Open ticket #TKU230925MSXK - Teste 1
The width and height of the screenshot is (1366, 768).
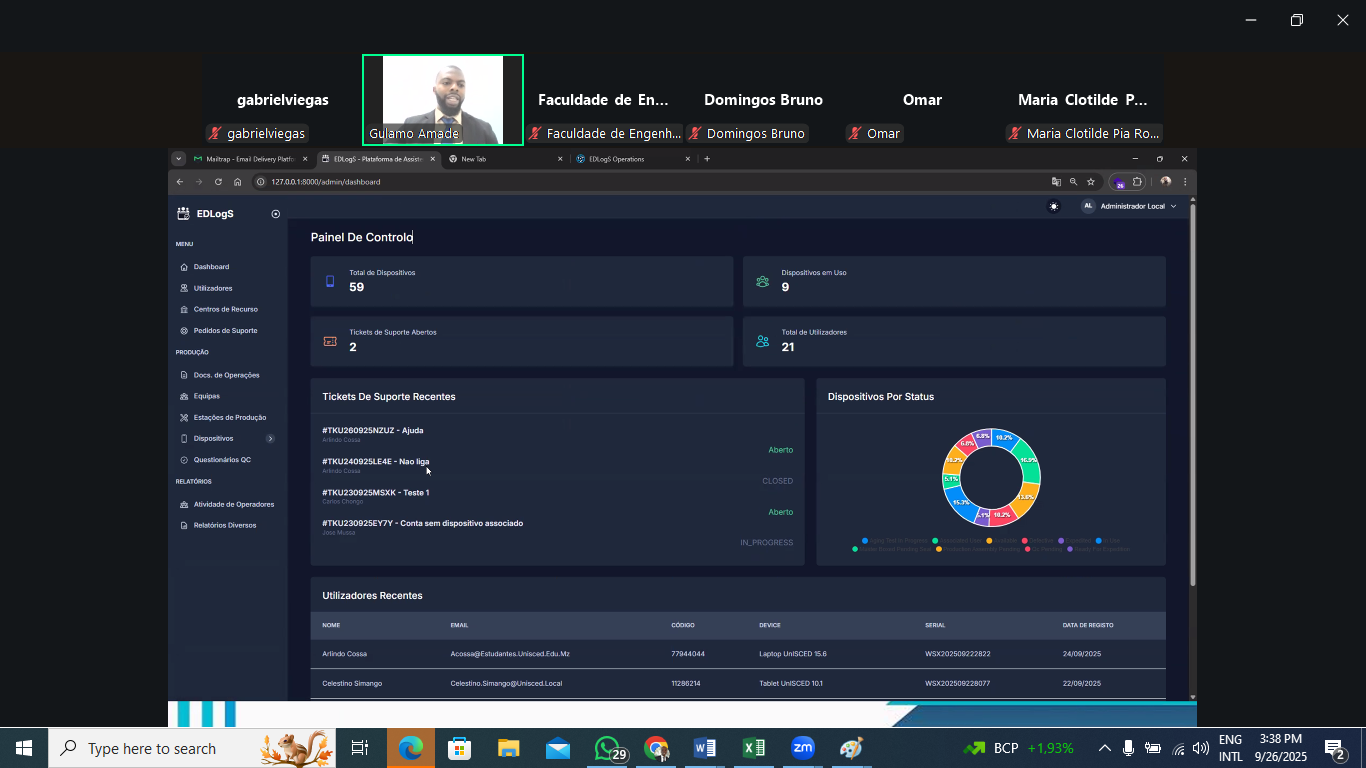point(375,493)
